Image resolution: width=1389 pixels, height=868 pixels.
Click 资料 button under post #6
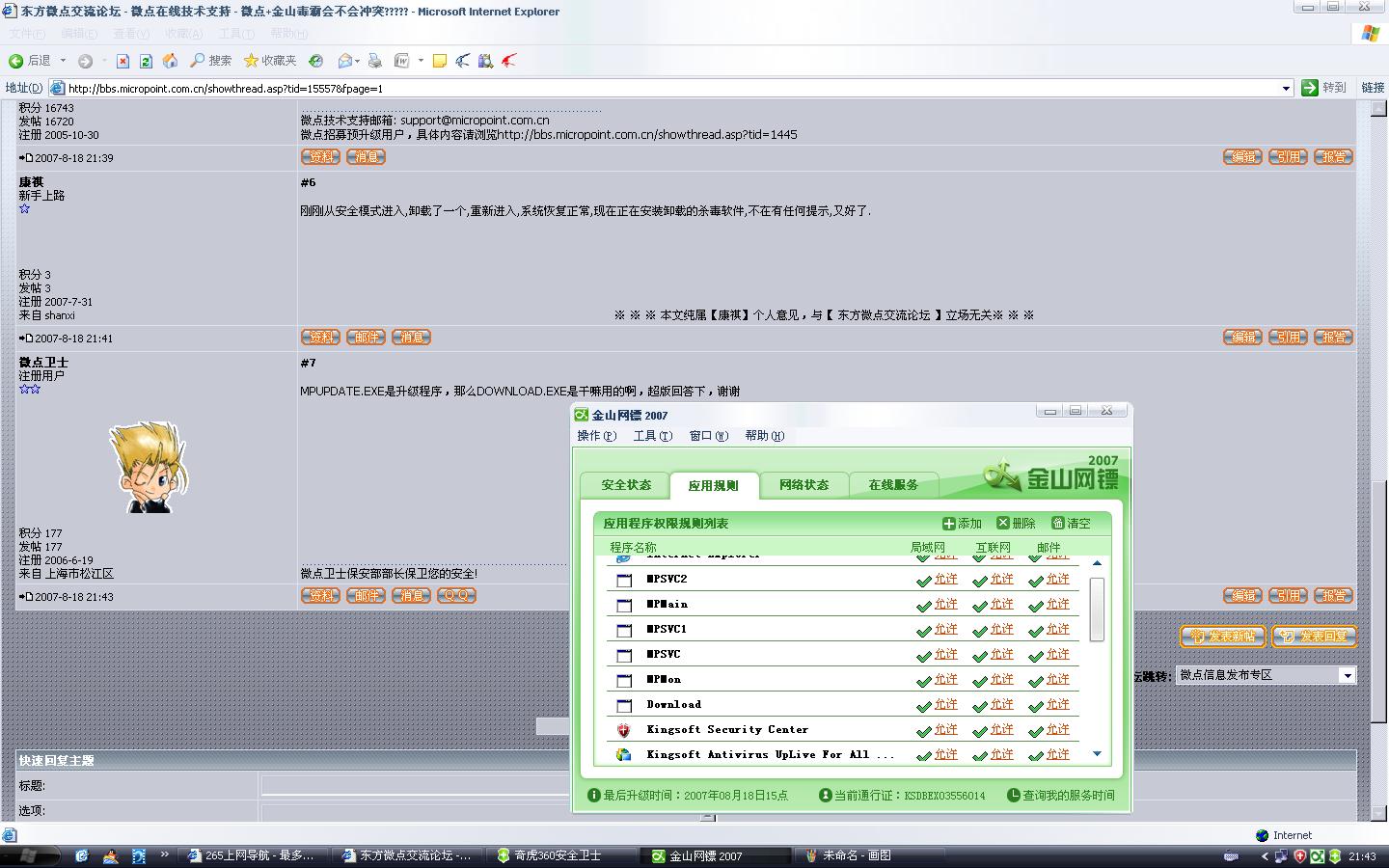point(320,338)
